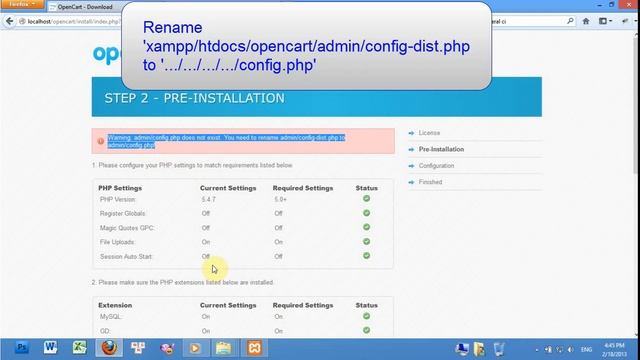Open the bookmarks toolbar button
The height and width of the screenshot is (360, 640).
[605, 21]
